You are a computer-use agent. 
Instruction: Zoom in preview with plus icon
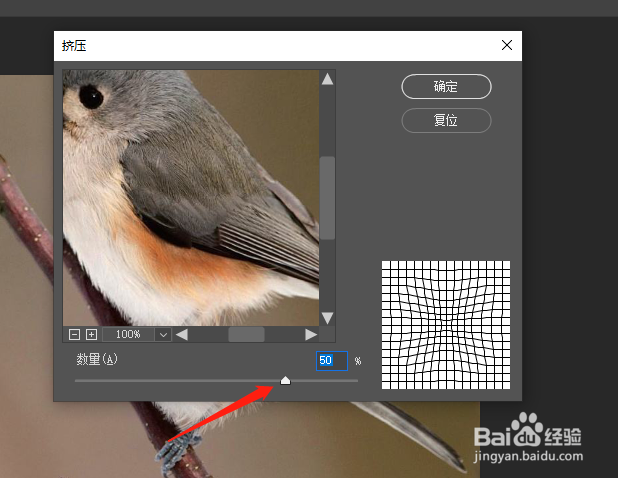pos(91,335)
